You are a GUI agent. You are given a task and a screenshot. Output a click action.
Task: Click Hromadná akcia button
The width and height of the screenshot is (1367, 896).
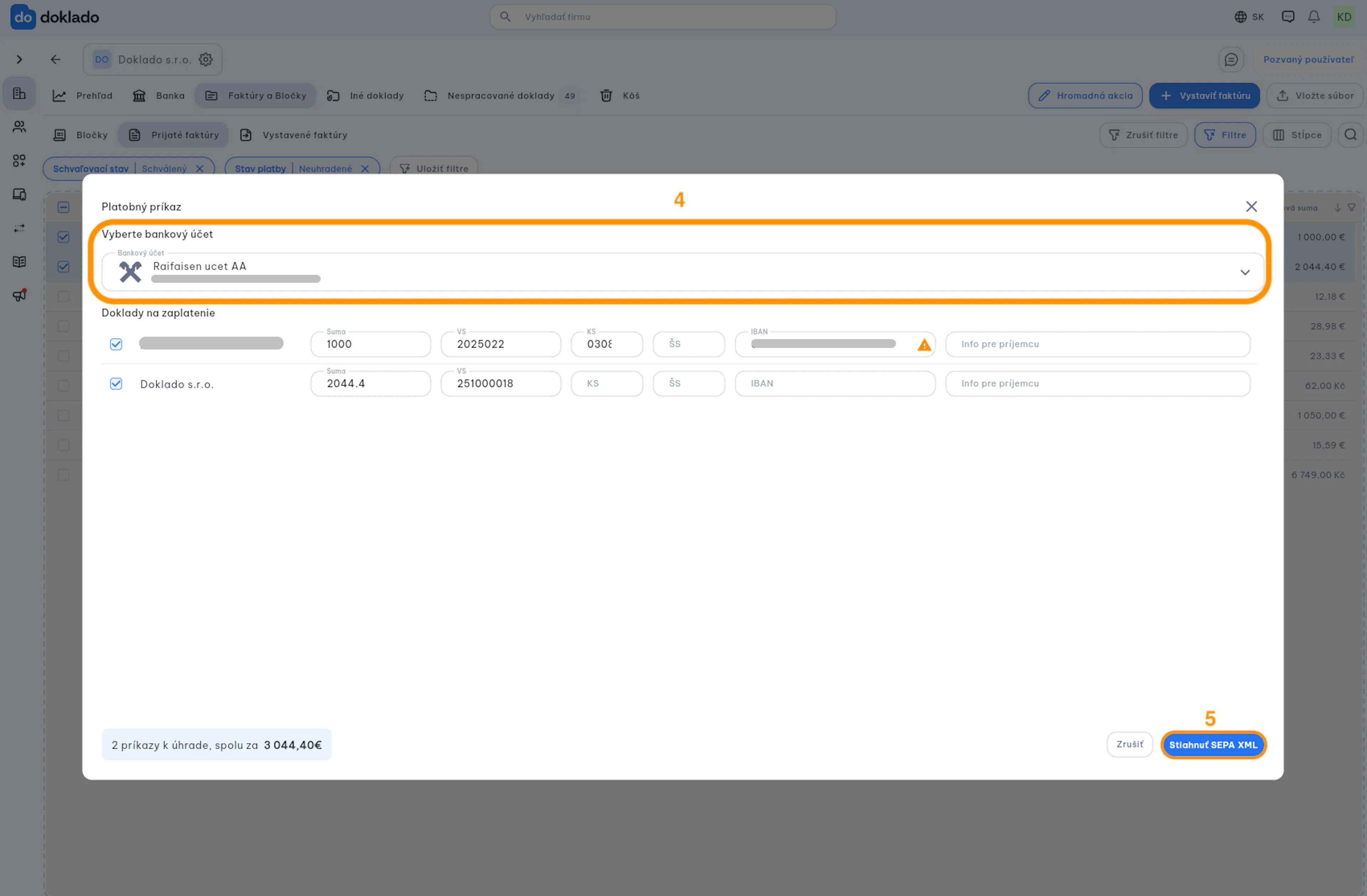(x=1085, y=95)
